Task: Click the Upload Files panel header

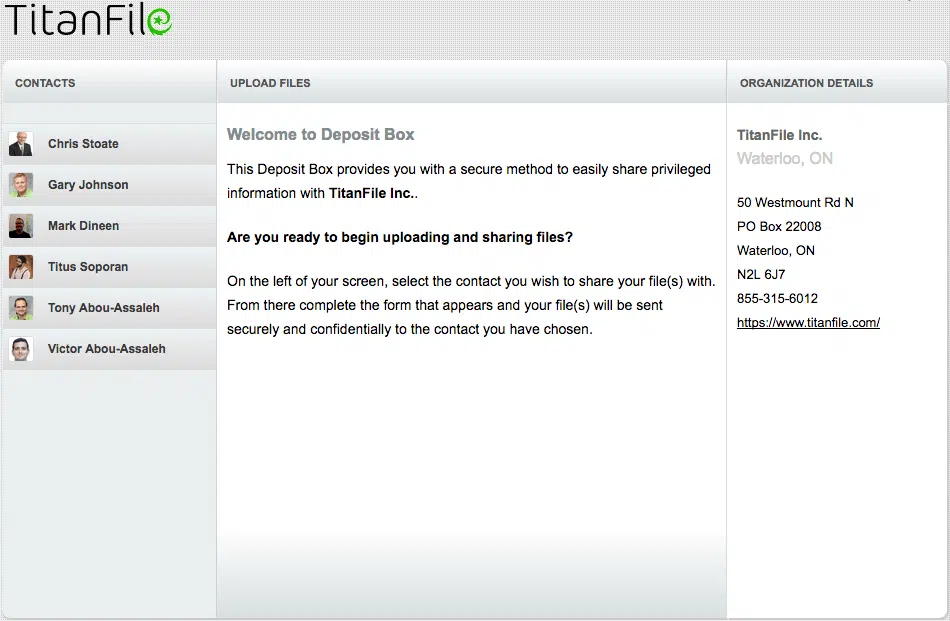Action: coord(471,83)
